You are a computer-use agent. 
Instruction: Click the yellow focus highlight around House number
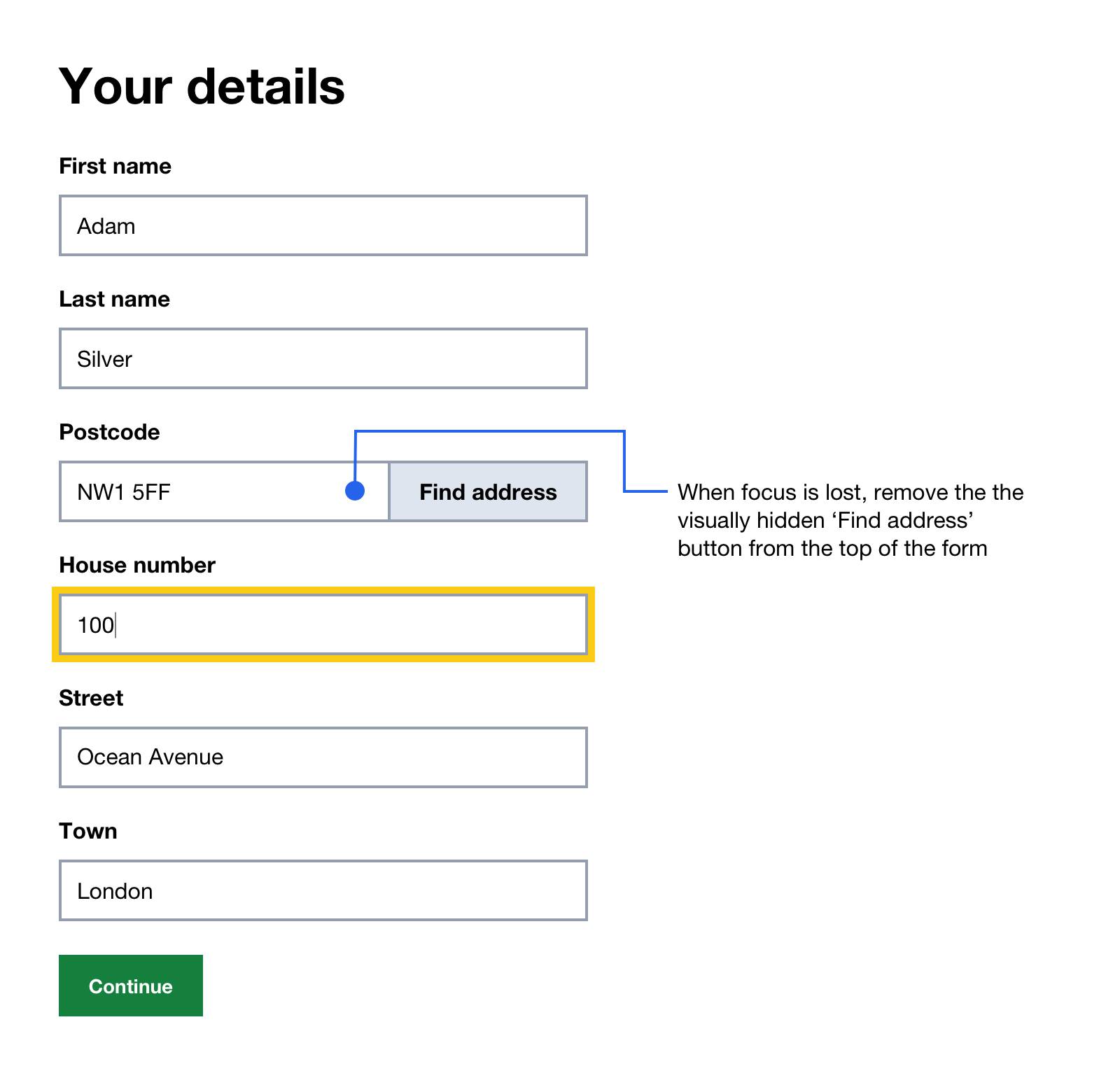click(322, 590)
